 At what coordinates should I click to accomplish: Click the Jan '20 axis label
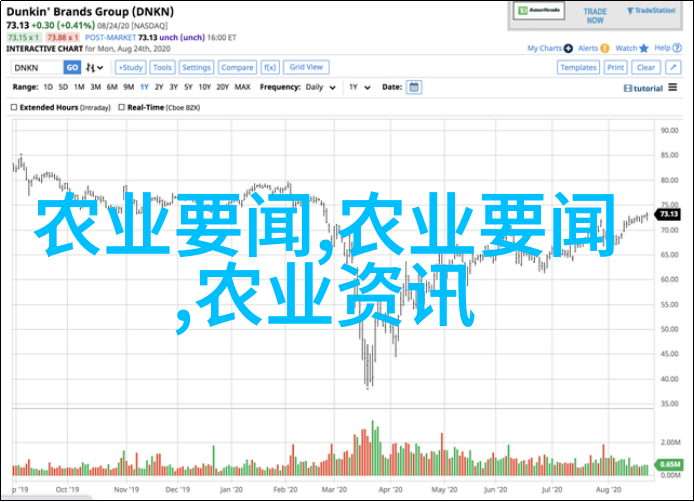point(231,490)
